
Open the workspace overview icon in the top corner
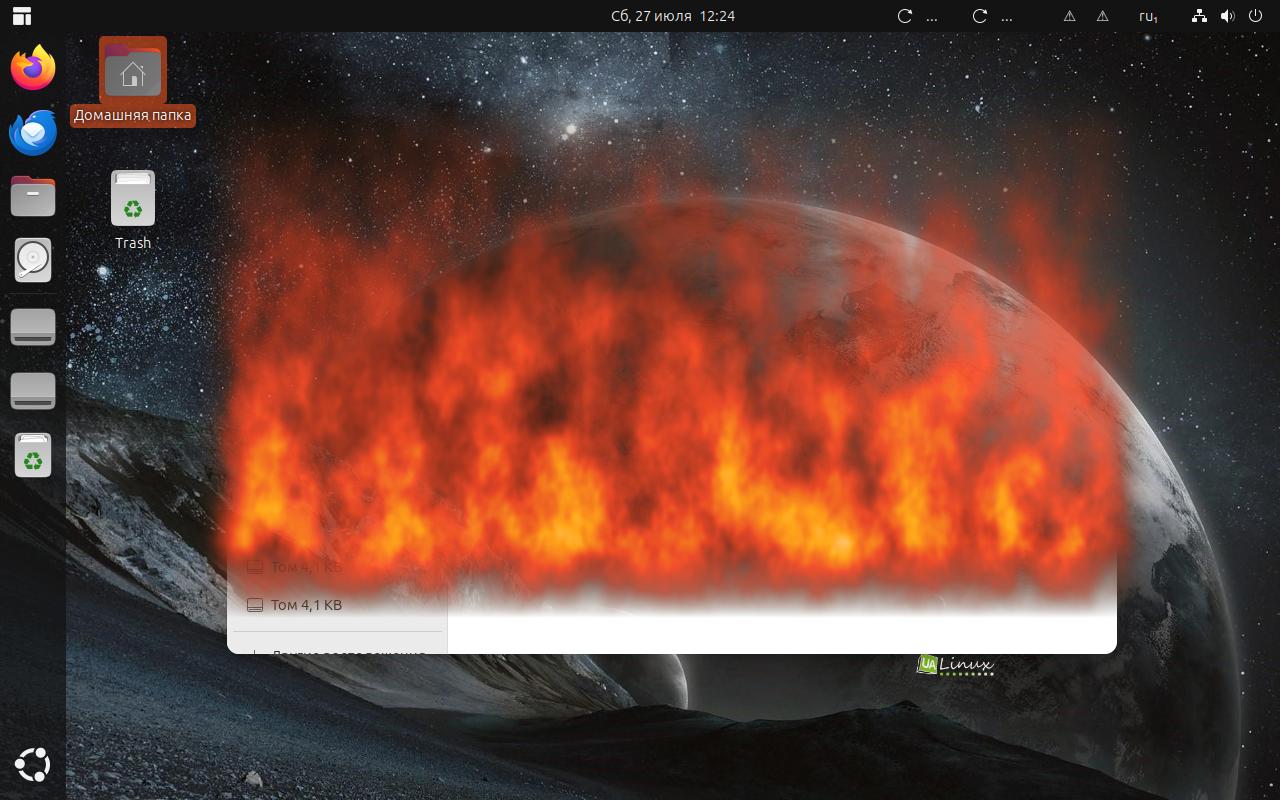coord(21,16)
